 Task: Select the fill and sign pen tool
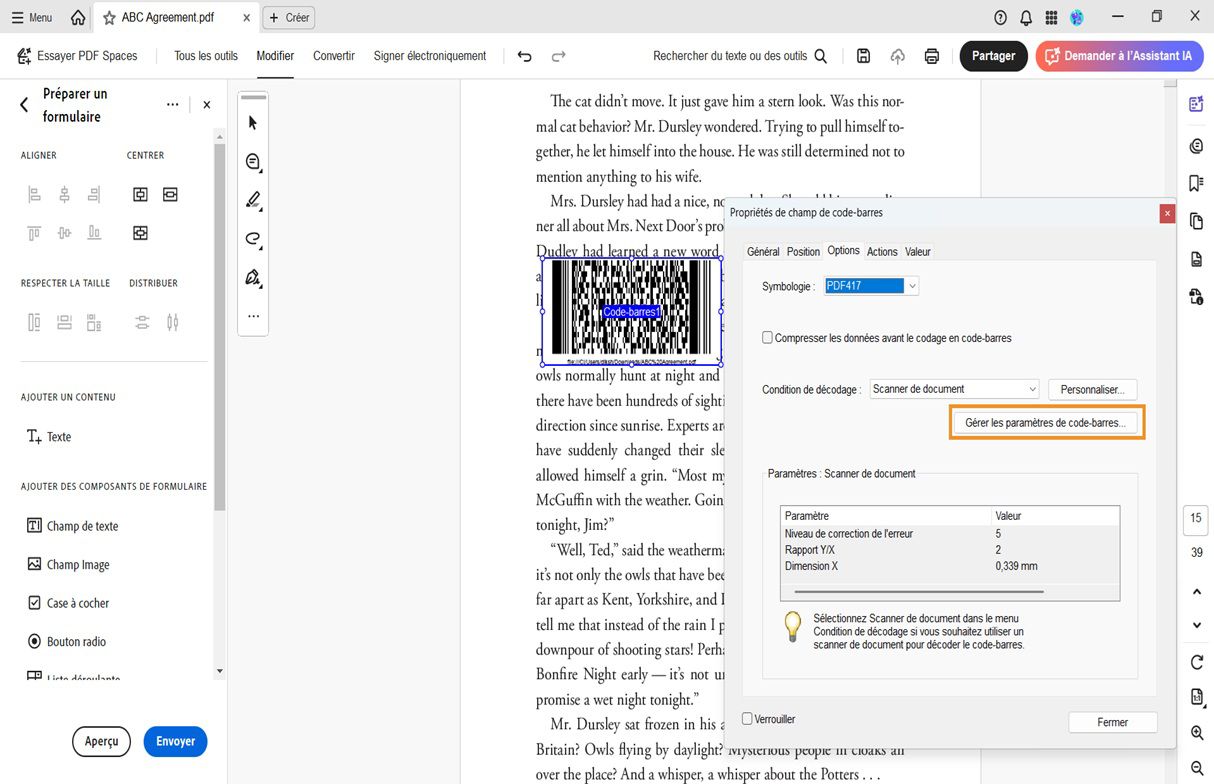coord(253,277)
